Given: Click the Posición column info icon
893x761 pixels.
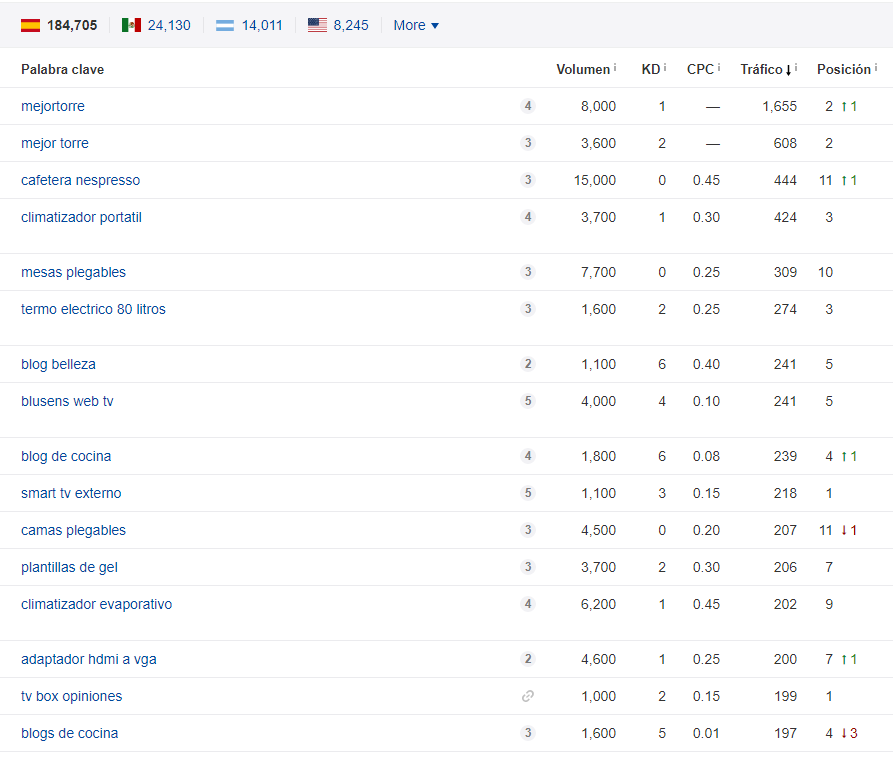Looking at the screenshot, I should click(x=875, y=65).
